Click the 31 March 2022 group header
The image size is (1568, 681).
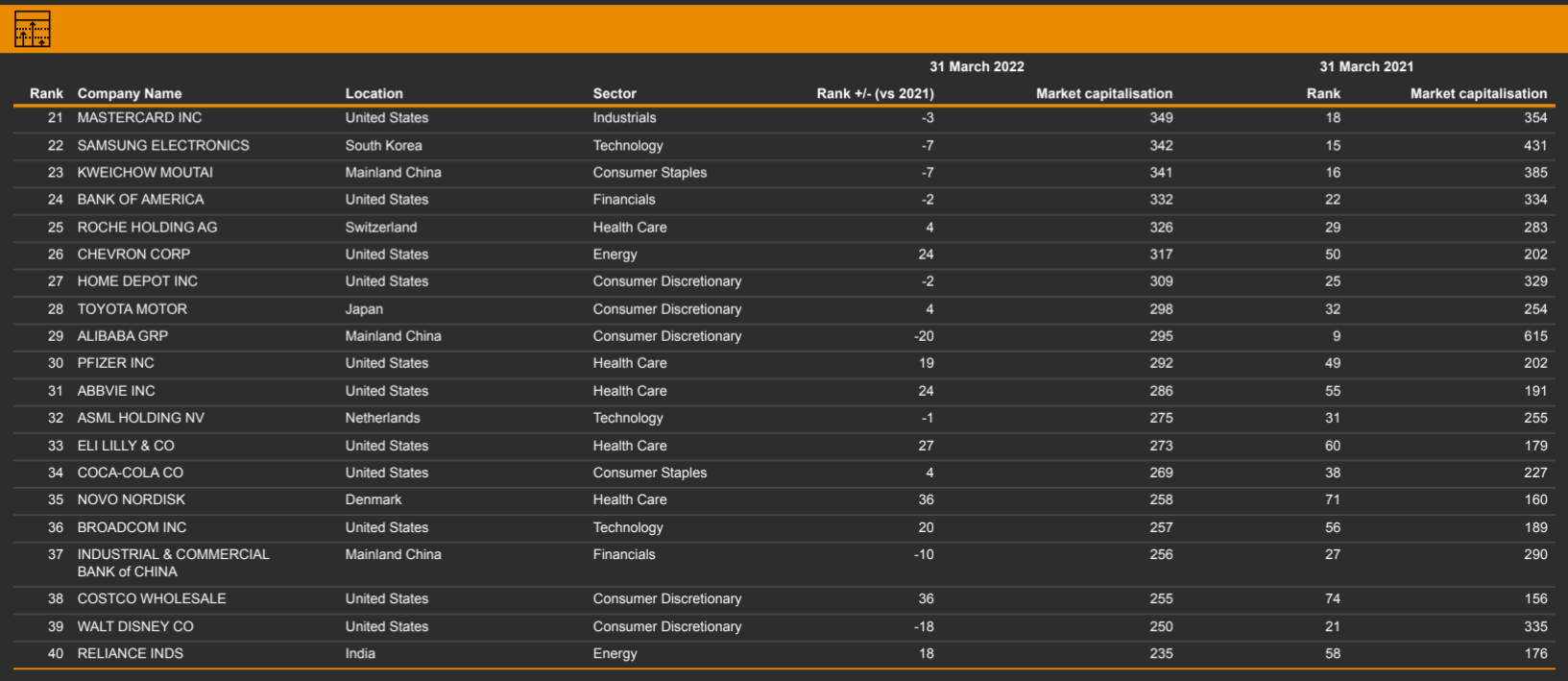(x=977, y=66)
